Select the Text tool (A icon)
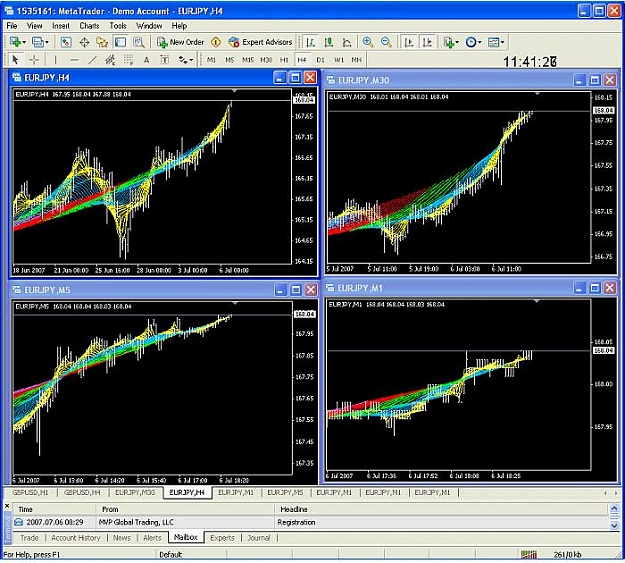Screen dimensions: 625x563 (146, 60)
